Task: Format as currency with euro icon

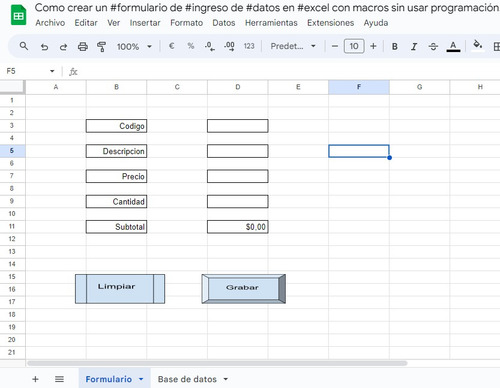Action: (171, 46)
